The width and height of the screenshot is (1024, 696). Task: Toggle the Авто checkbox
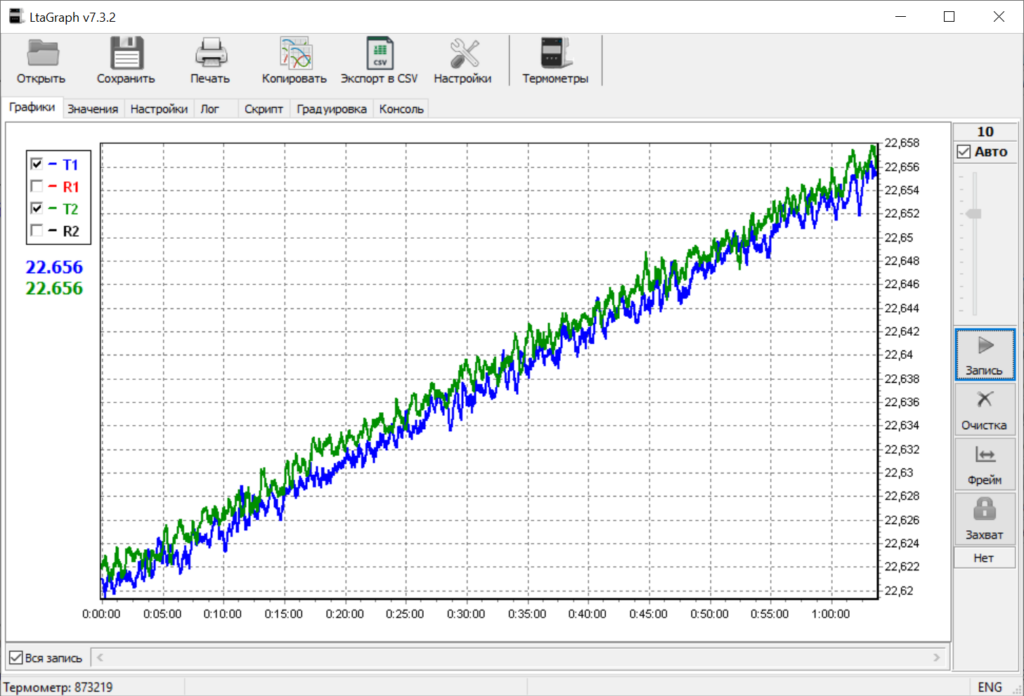coord(964,152)
